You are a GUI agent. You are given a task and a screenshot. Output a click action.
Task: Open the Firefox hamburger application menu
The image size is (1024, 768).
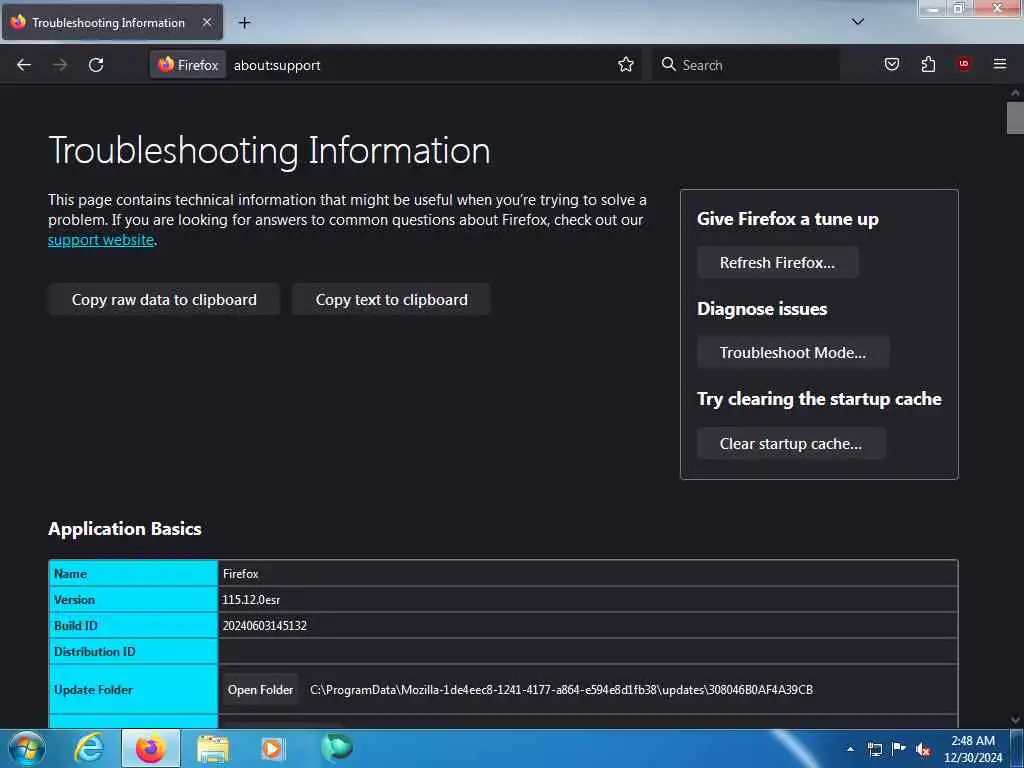click(1000, 64)
